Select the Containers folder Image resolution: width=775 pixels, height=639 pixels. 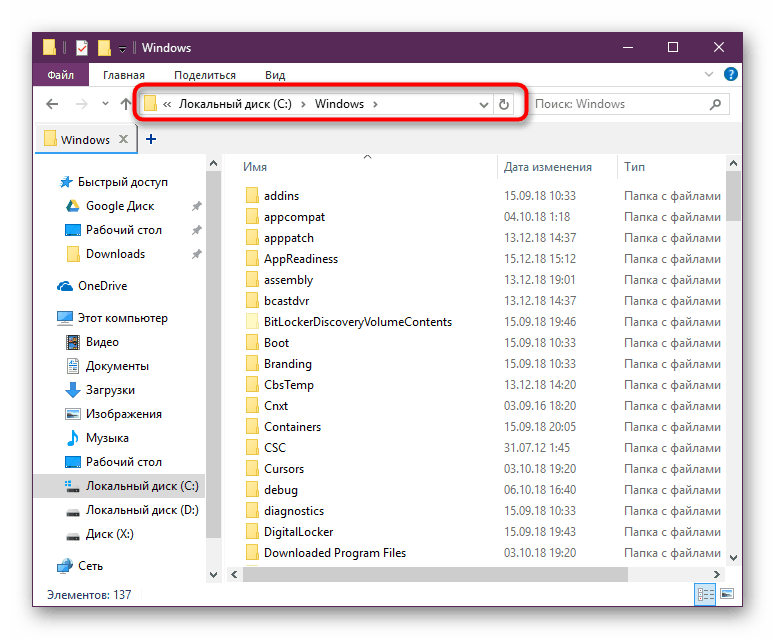(x=292, y=427)
